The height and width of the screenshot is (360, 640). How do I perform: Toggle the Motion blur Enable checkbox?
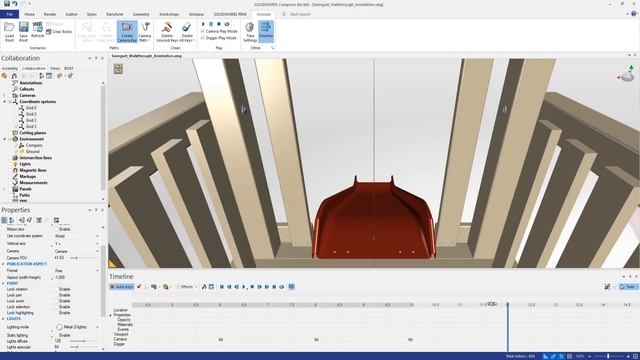tap(57, 229)
